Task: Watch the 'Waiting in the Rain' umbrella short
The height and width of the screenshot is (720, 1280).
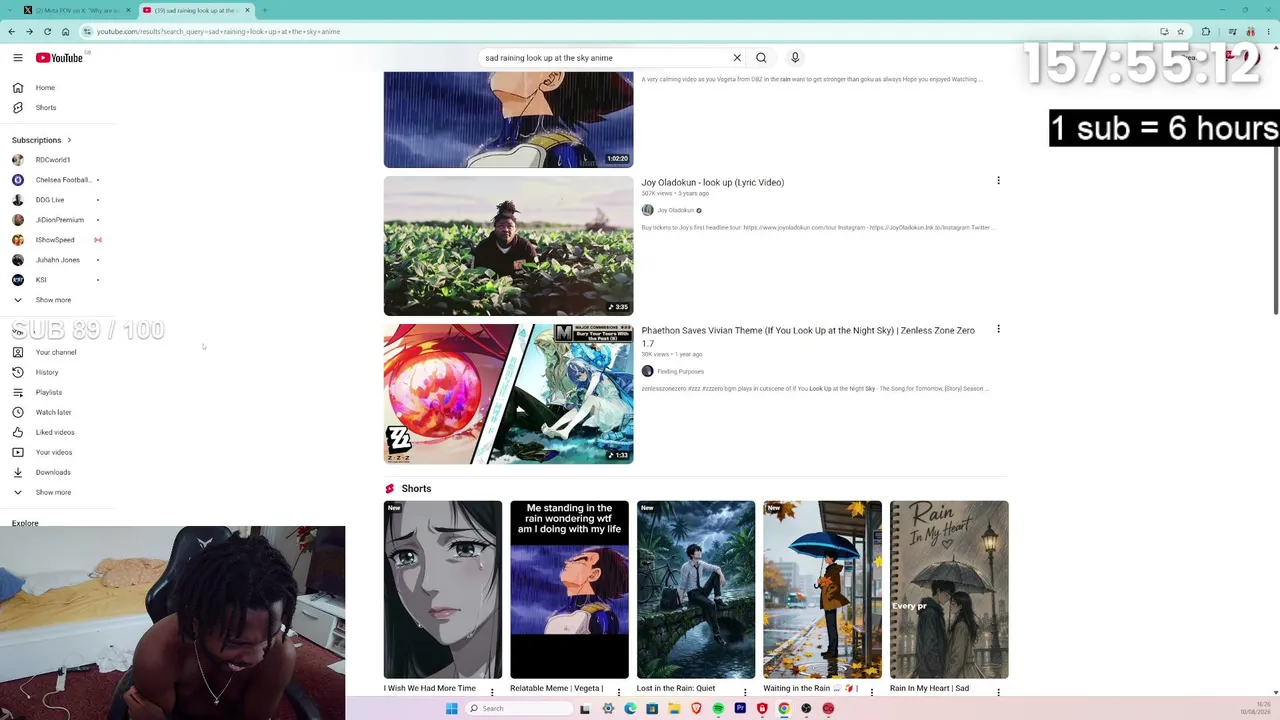Action: click(822, 590)
